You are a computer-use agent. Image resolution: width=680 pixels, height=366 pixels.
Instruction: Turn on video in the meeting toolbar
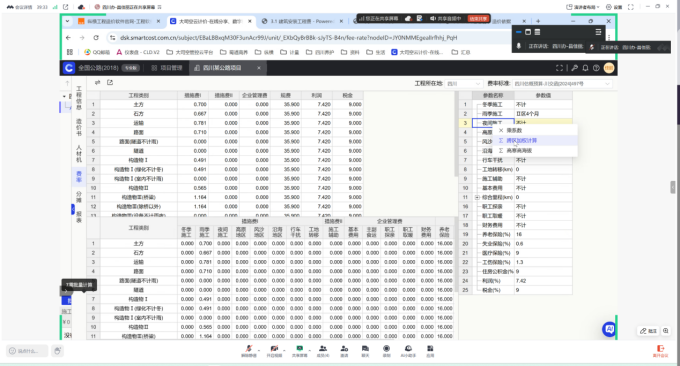274,351
